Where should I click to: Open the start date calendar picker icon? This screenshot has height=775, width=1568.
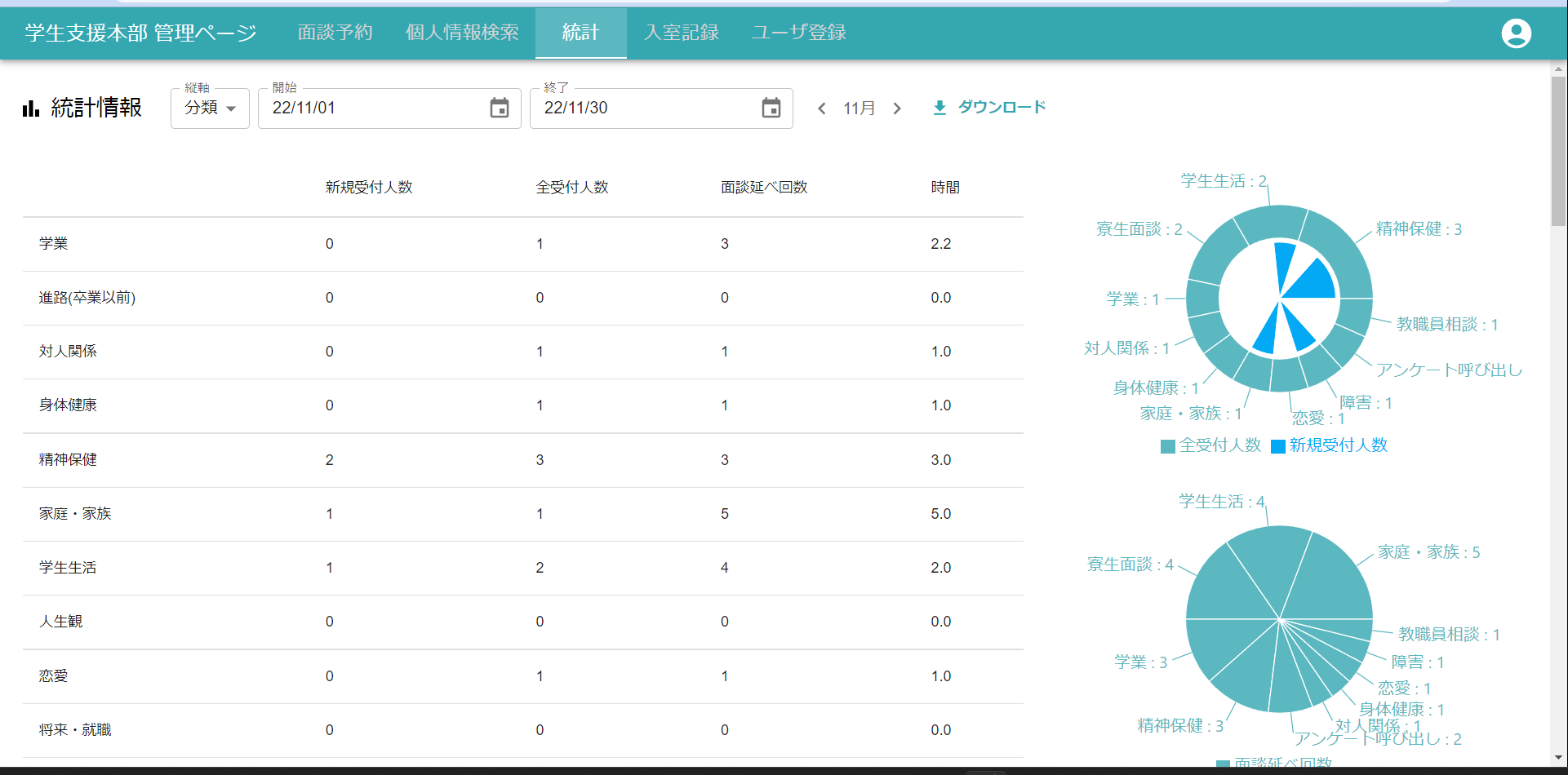tap(500, 108)
